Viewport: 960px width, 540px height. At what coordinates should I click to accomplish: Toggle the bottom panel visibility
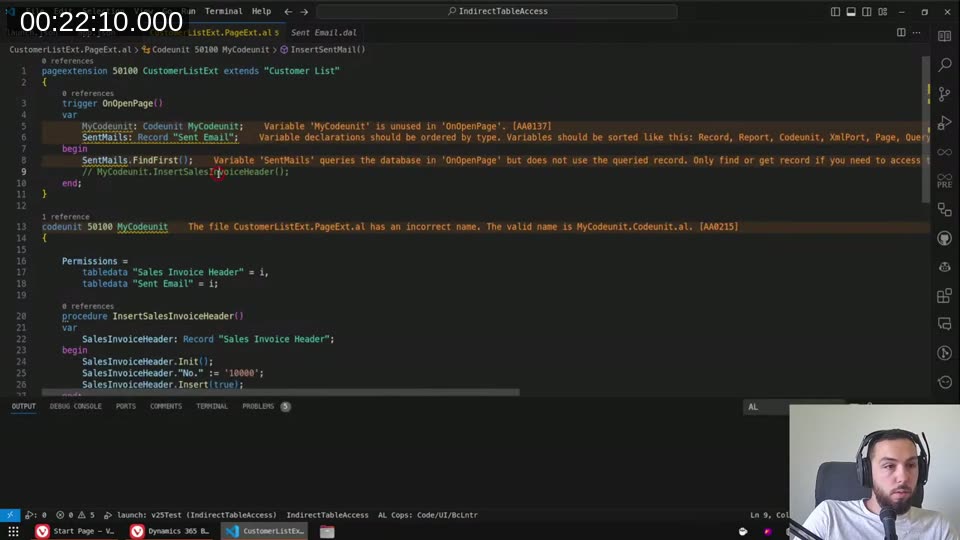tap(851, 12)
